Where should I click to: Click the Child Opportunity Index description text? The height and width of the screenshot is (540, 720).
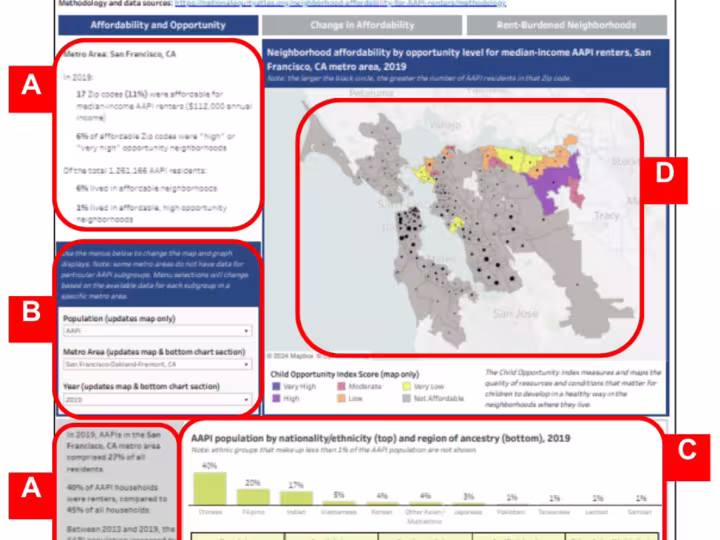tap(573, 388)
